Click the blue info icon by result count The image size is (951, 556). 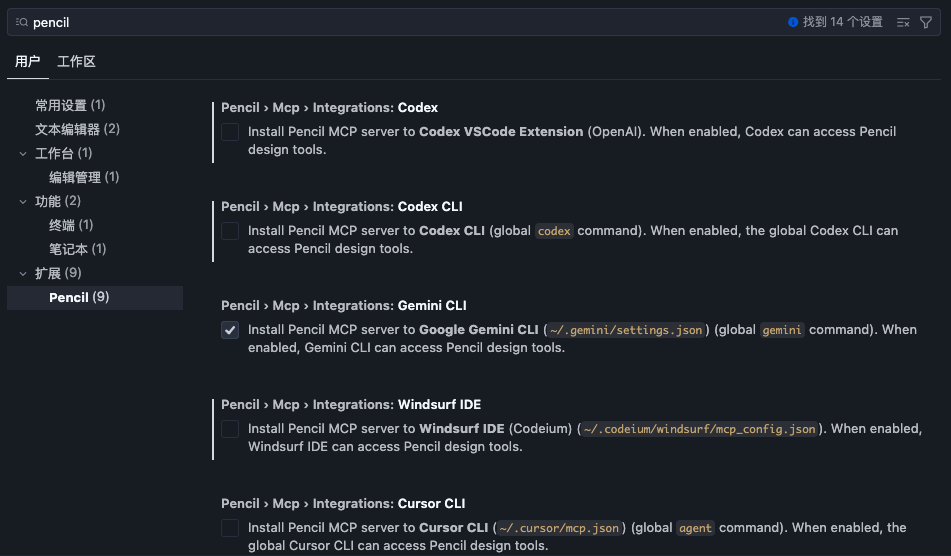[x=793, y=22]
